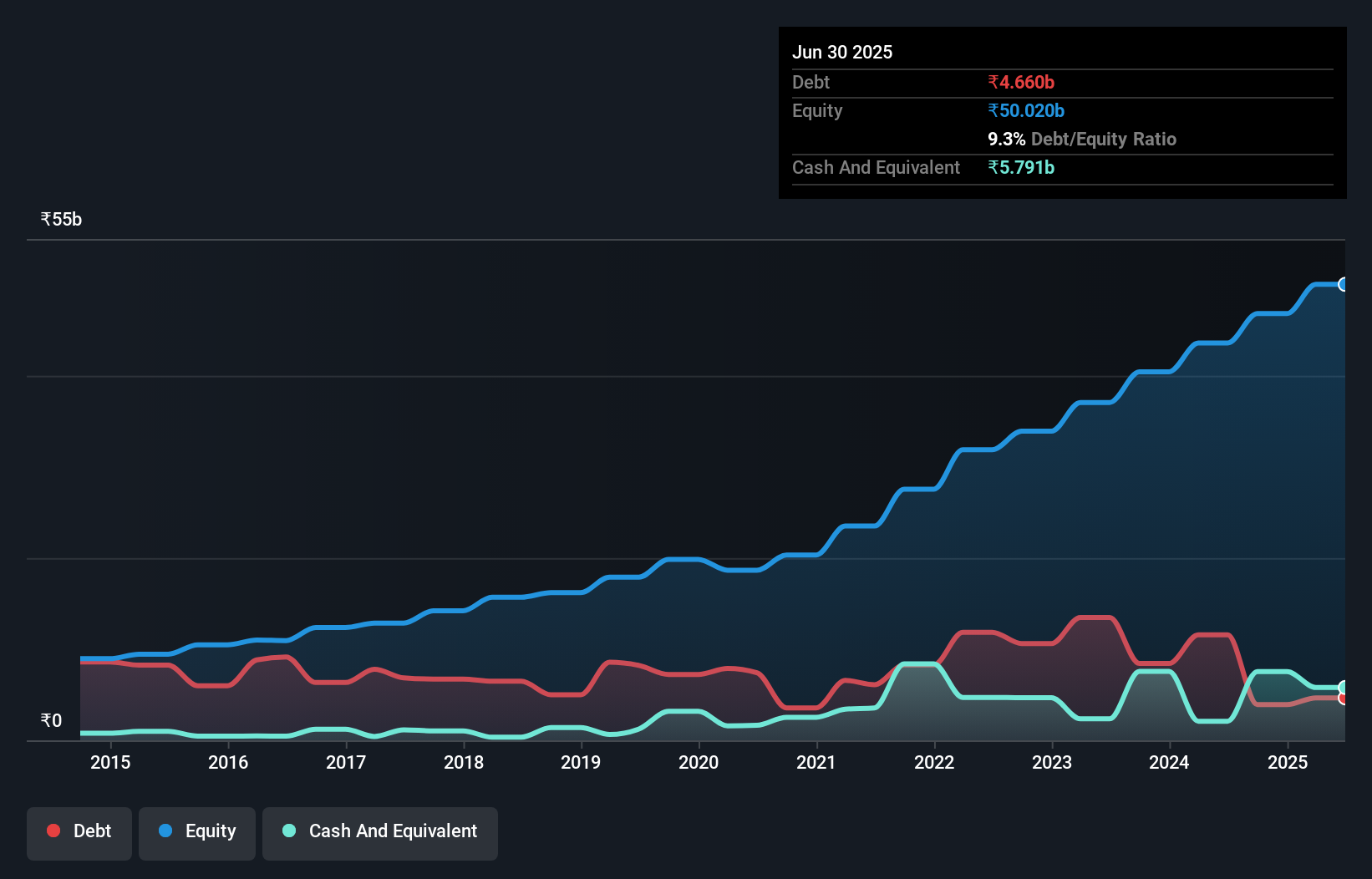The image size is (1372, 879).
Task: Click the 2020 x-axis label
Action: [x=699, y=762]
